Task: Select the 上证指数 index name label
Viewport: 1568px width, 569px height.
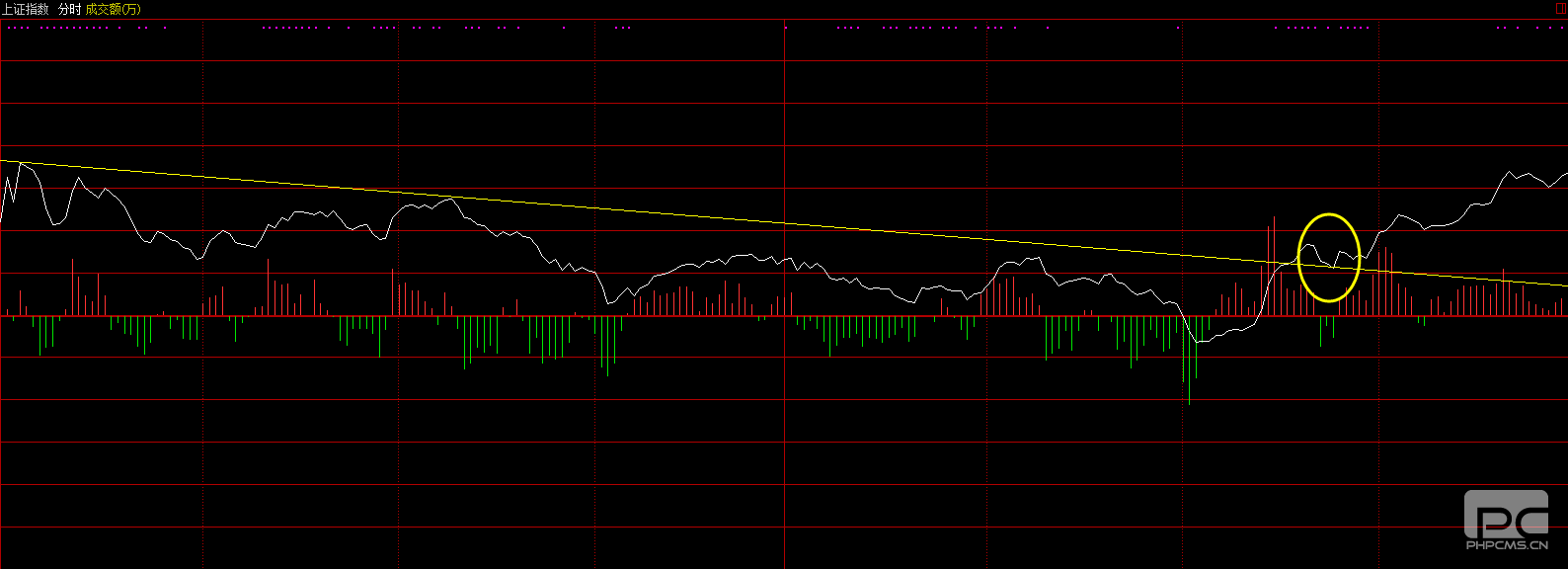Action: pyautogui.click(x=25, y=9)
